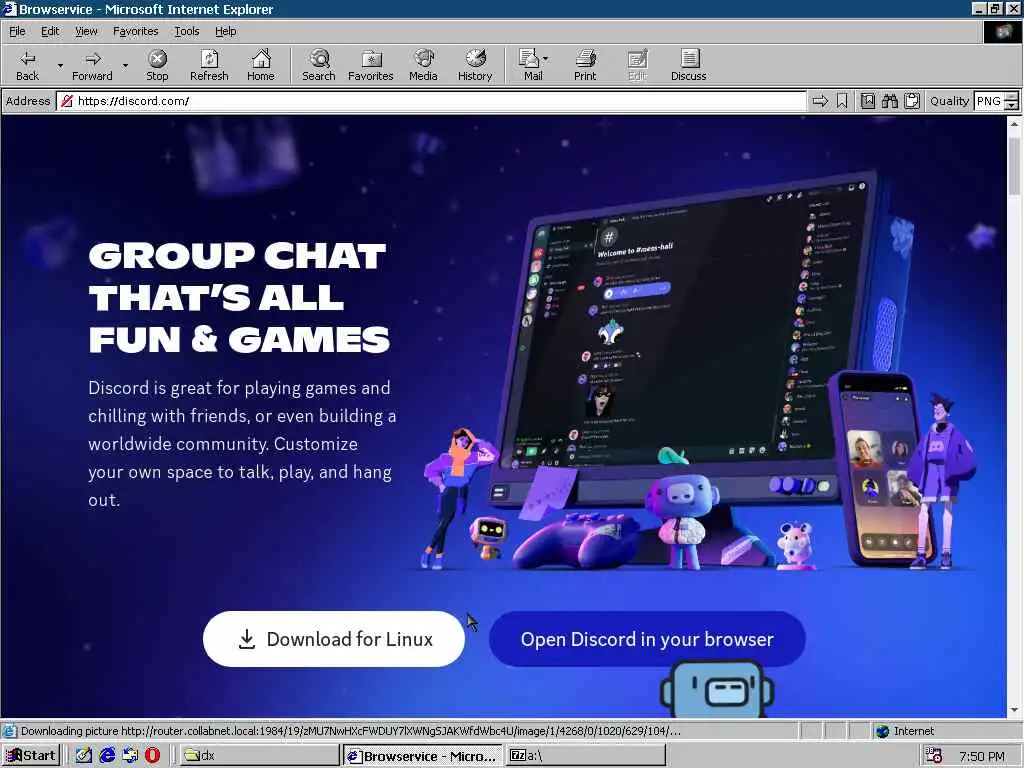Open the Media pane
Screen dimensions: 1024x768
[x=423, y=65]
